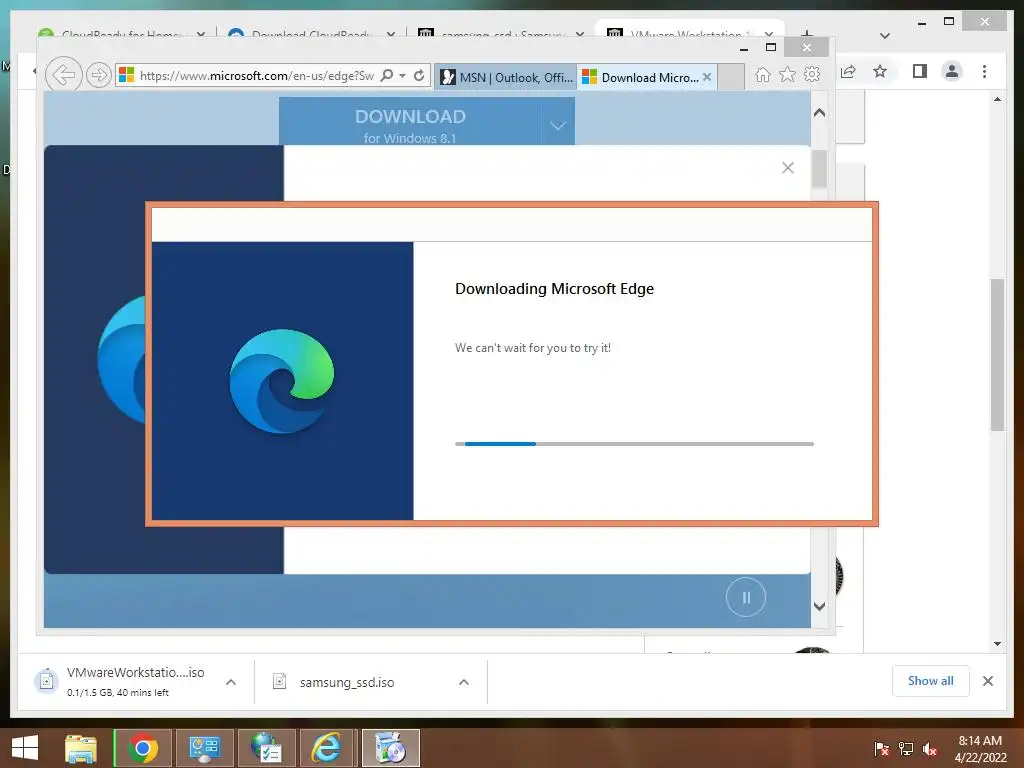Open the disc installer taskbar icon
Viewport: 1024px width, 768px height.
(x=391, y=748)
